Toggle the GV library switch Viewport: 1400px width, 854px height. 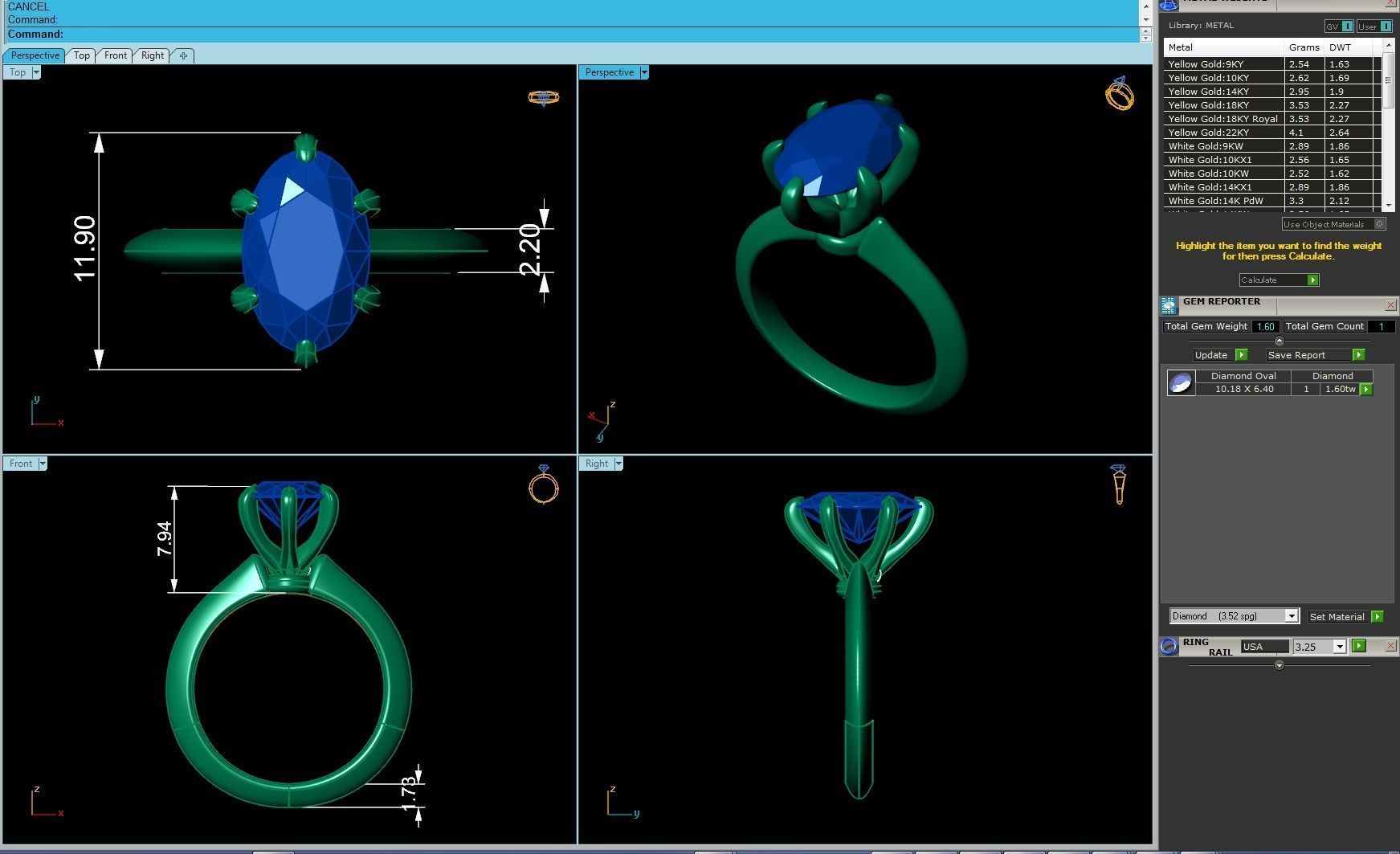[1339, 26]
